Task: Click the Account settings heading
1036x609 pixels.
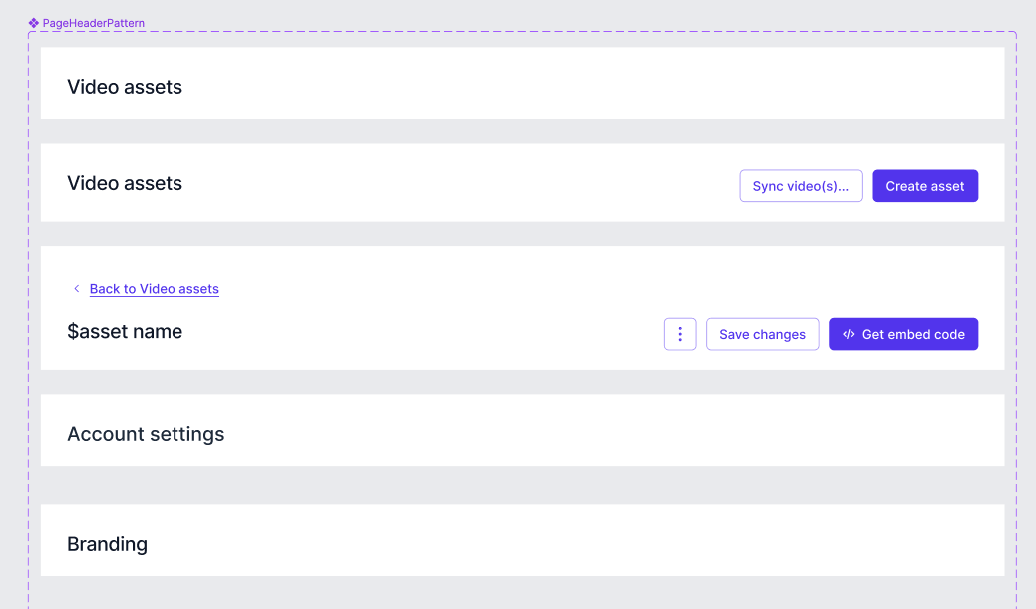Action: tap(145, 433)
